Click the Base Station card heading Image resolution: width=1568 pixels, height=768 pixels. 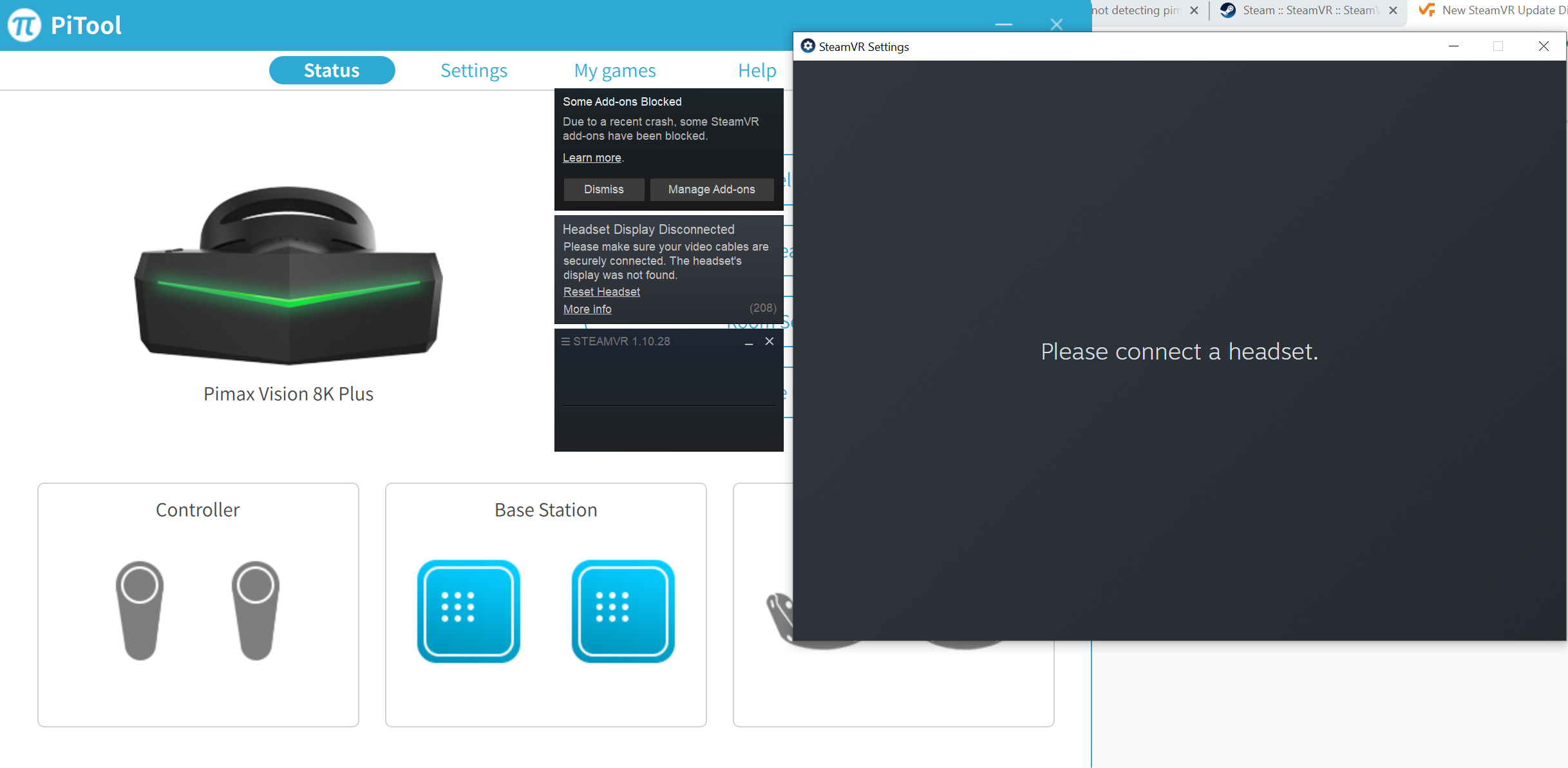546,510
